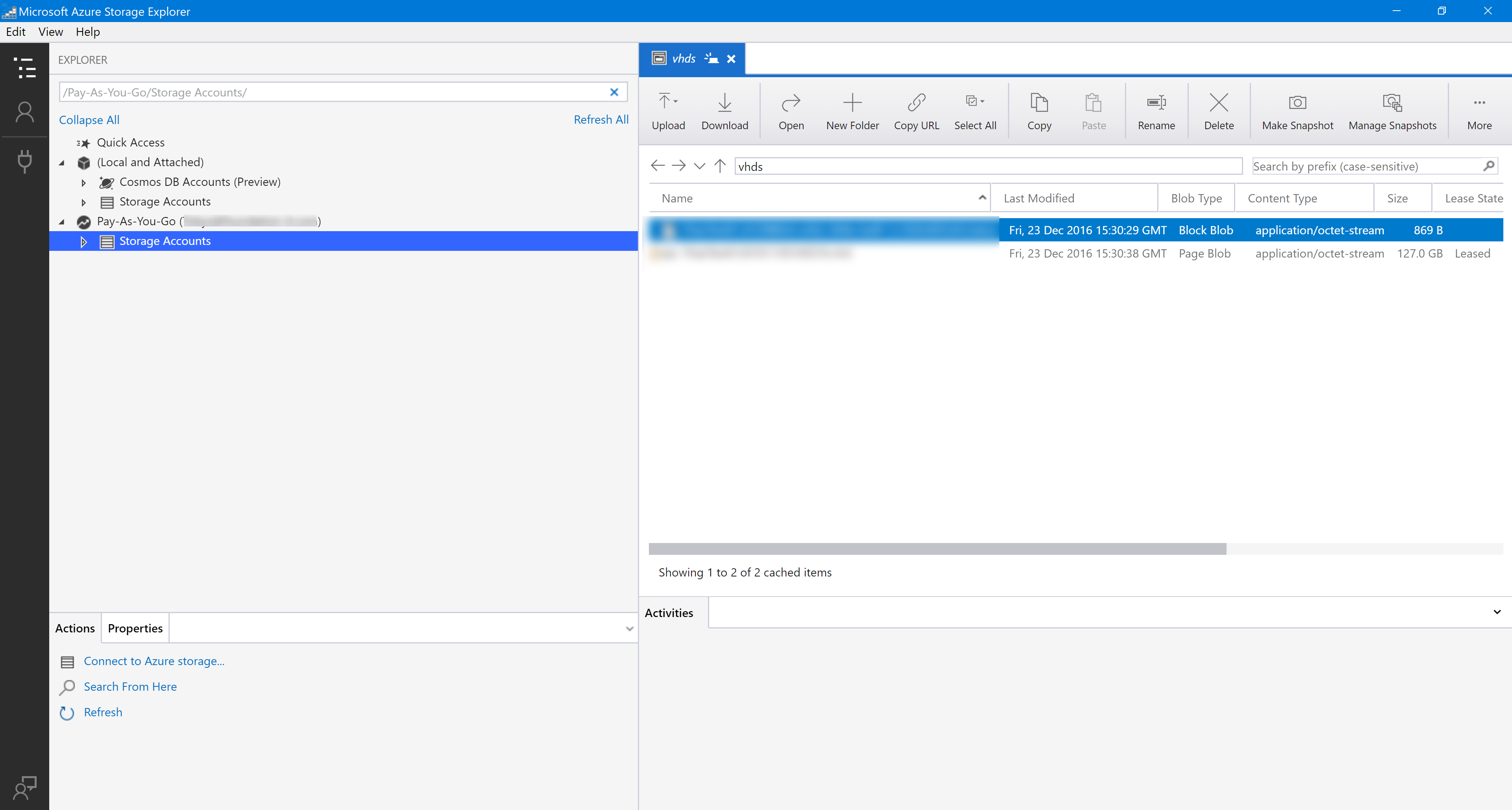Open the Explorer panel icon in sidebar

(x=25, y=68)
